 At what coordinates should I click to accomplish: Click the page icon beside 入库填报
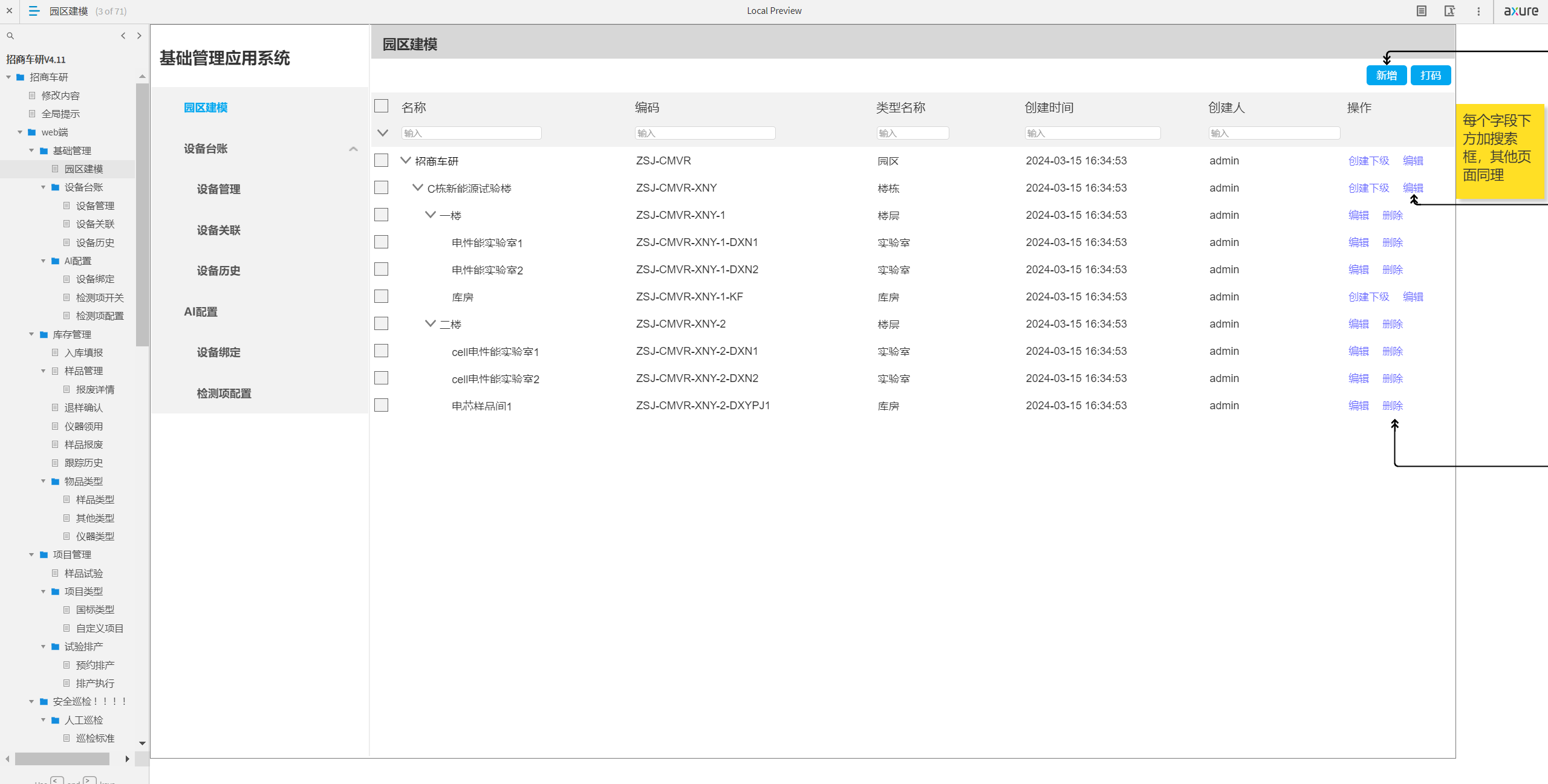pyautogui.click(x=55, y=352)
